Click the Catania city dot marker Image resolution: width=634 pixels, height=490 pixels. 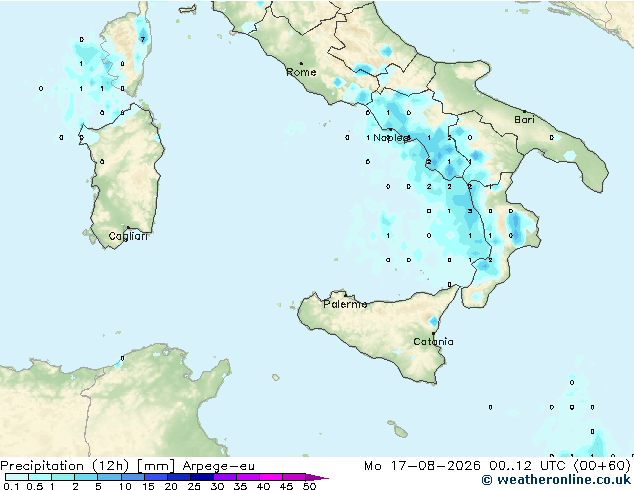pyautogui.click(x=433, y=334)
